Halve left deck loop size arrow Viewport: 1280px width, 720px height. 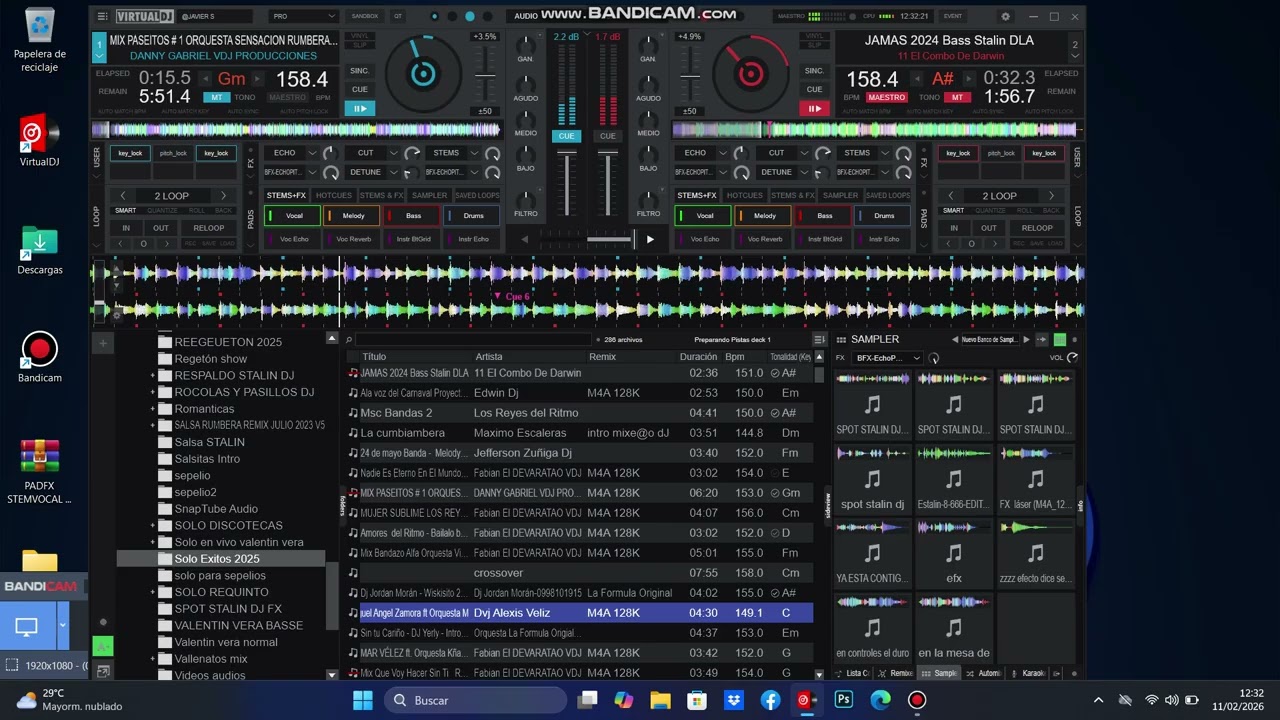point(123,196)
